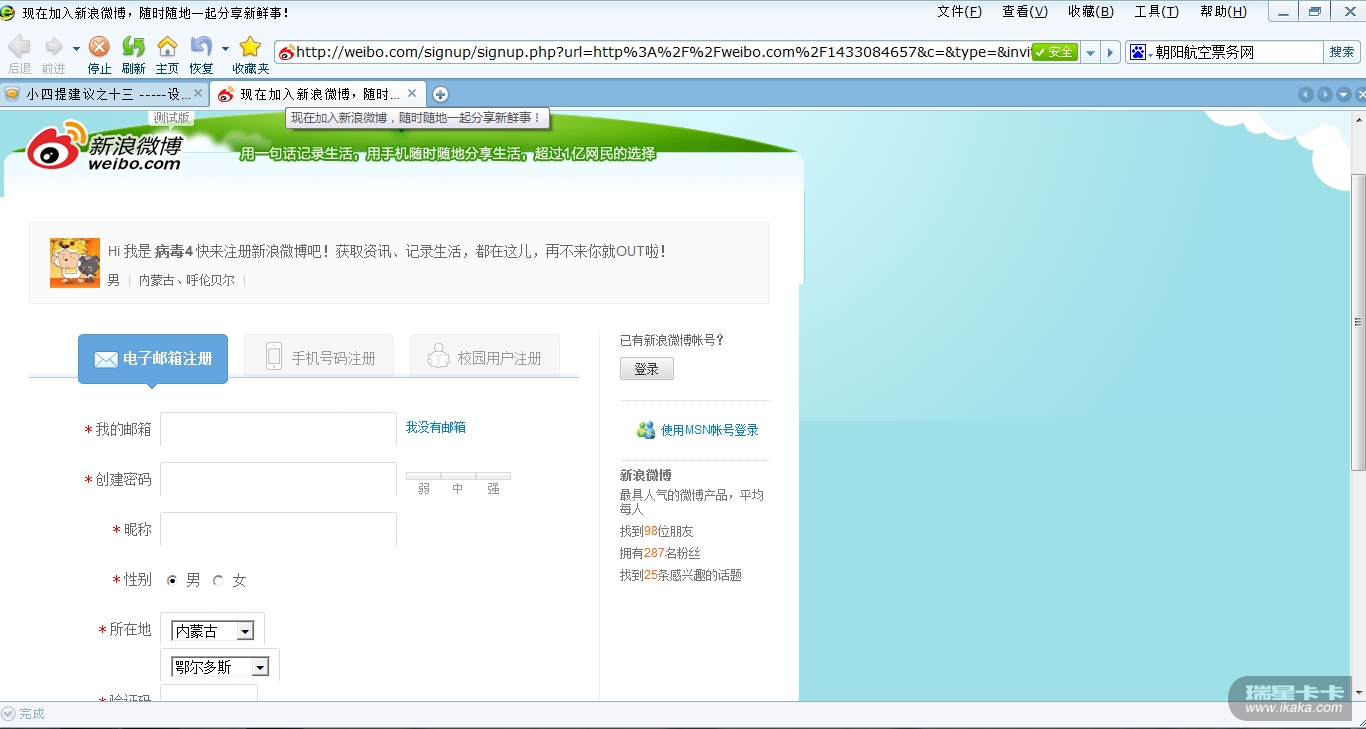The height and width of the screenshot is (729, 1366).
Task: Open the dropdown arrow next to 前进
Action: 76,48
